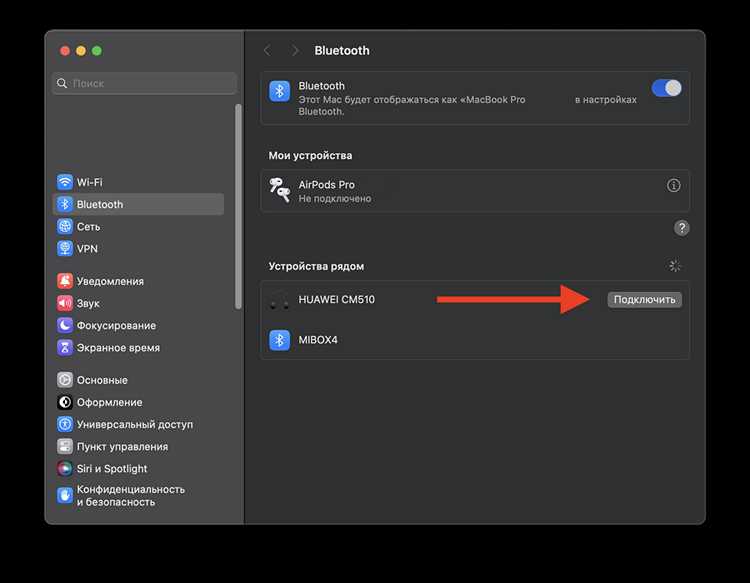Click the Сеть globe icon

65,227
